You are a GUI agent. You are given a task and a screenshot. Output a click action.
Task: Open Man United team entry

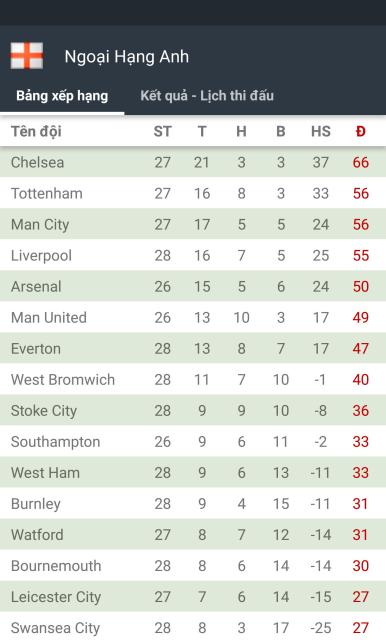[x=193, y=317]
